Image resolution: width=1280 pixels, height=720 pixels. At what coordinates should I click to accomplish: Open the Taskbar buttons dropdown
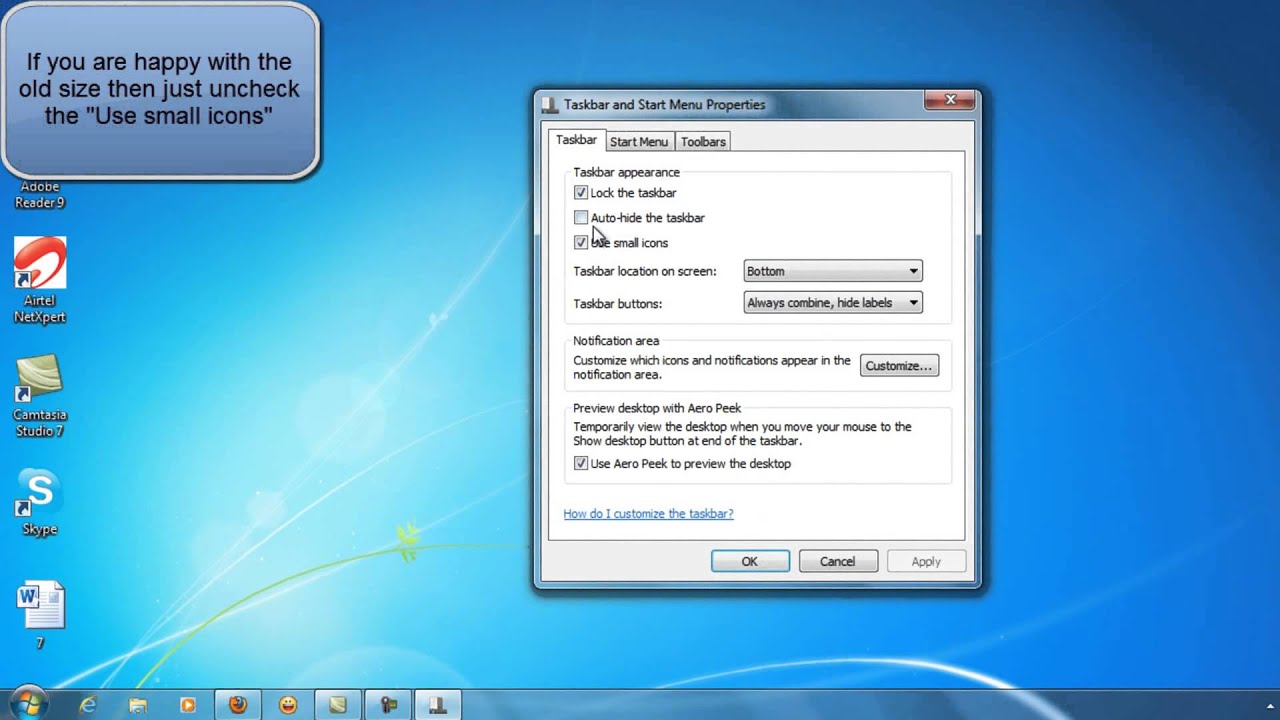click(x=832, y=302)
